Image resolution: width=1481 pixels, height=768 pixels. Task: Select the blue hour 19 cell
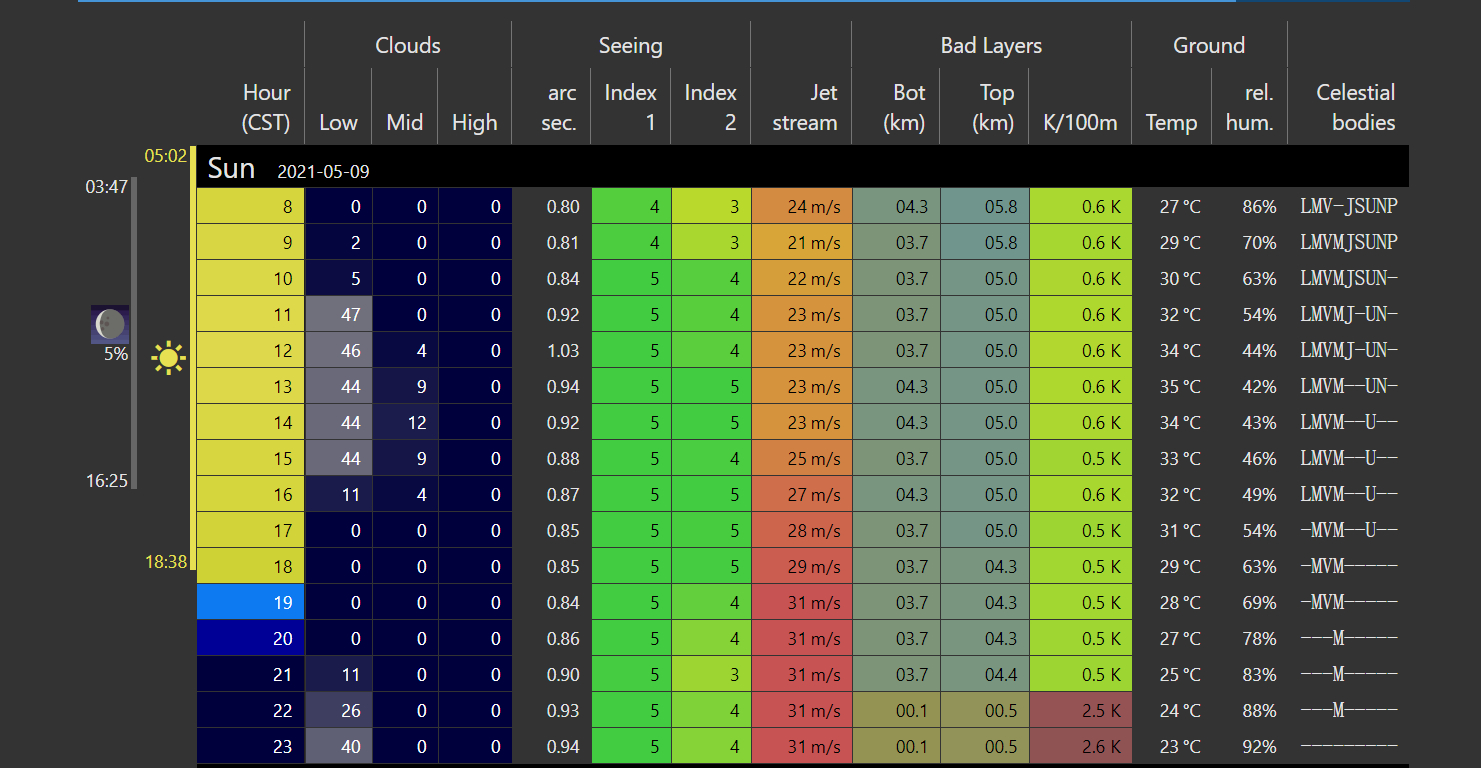[x=250, y=602]
